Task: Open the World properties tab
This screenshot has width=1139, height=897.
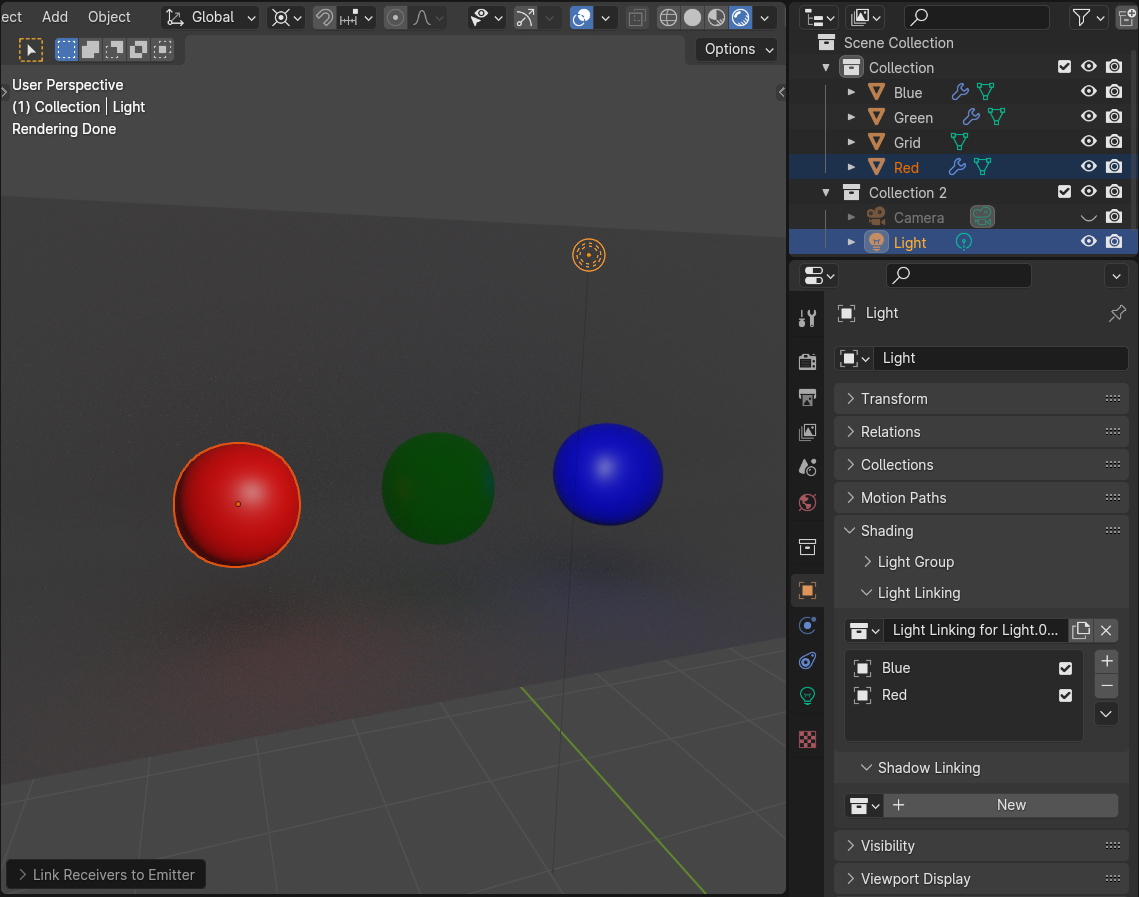Action: coord(807,503)
